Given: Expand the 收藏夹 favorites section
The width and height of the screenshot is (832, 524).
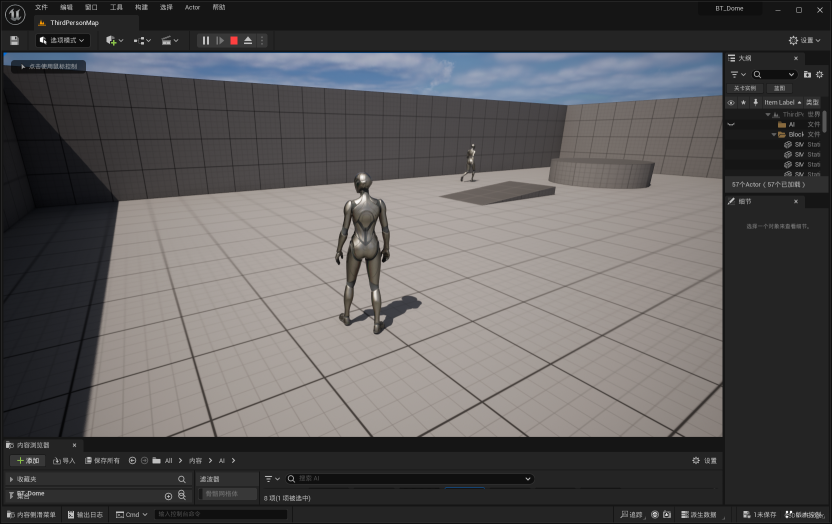Looking at the screenshot, I should click(11, 479).
